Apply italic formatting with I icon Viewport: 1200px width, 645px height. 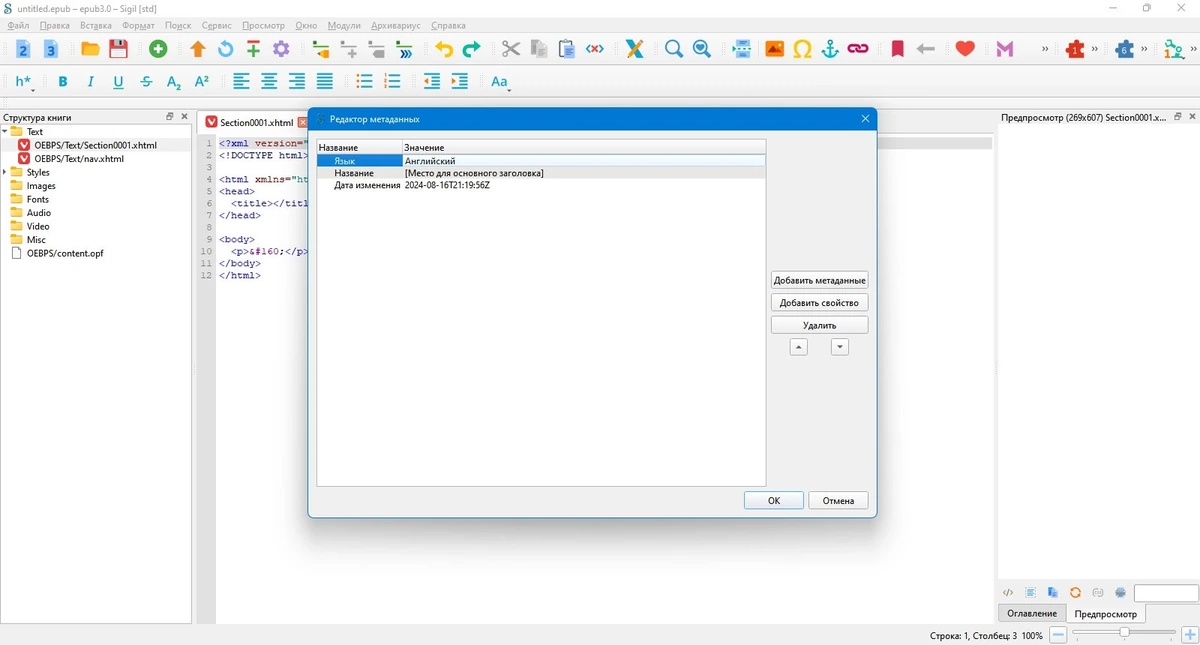click(91, 82)
